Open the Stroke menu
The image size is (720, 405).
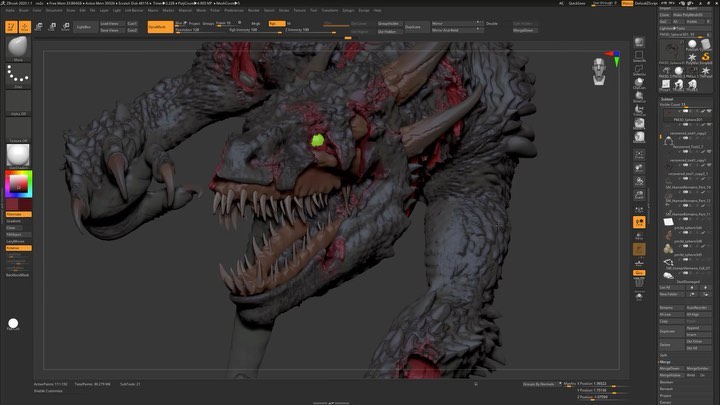[x=284, y=10]
